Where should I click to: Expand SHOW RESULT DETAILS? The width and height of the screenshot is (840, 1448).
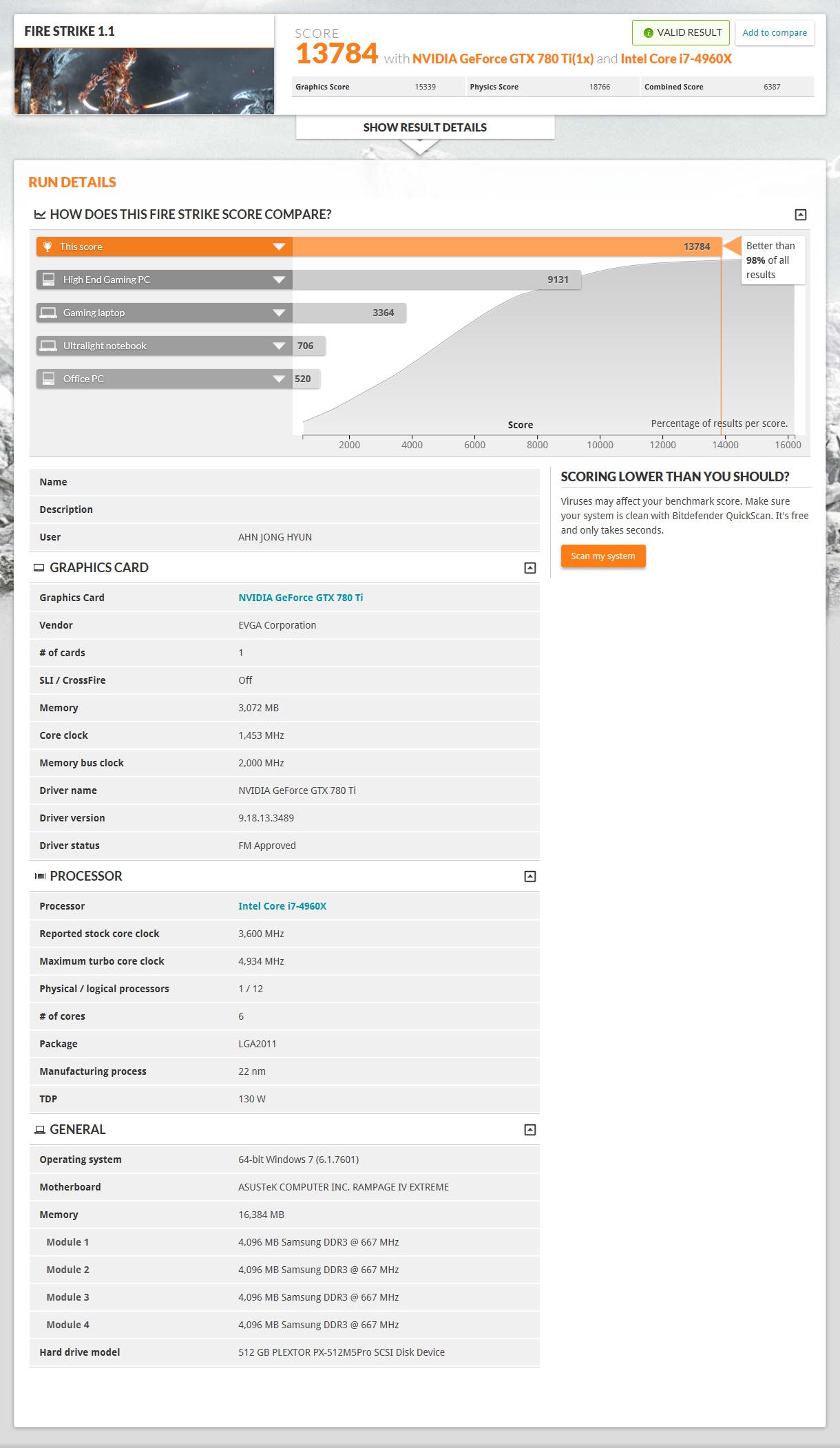425,127
